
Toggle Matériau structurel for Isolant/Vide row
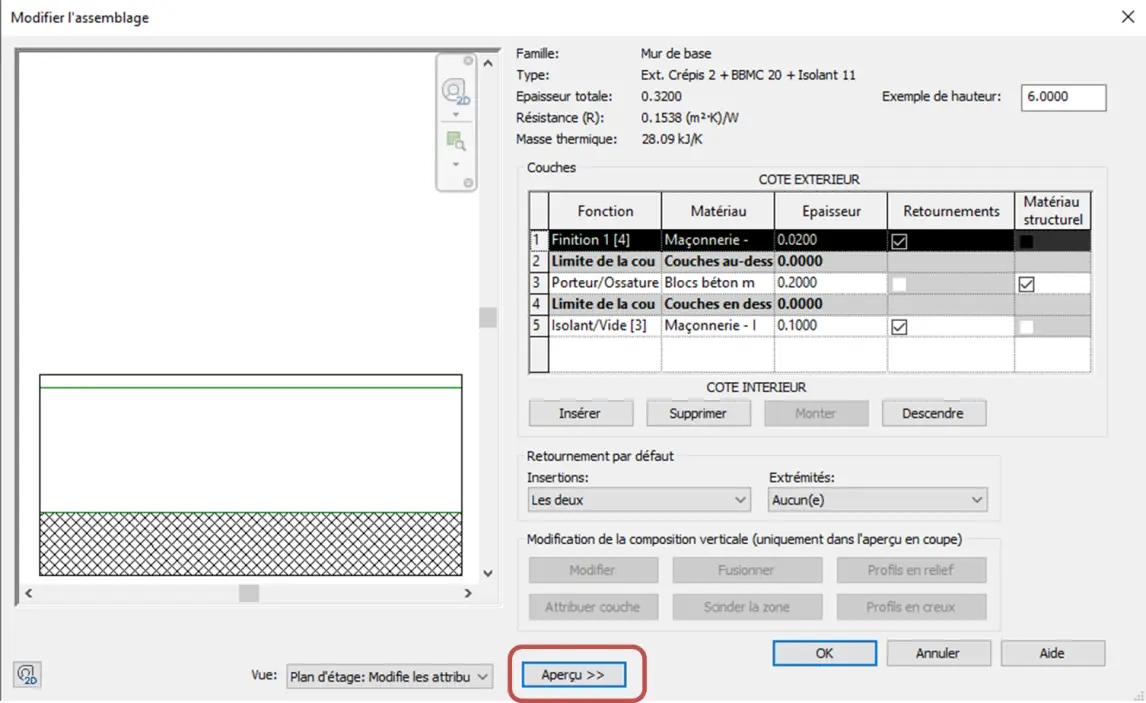coord(1026,327)
